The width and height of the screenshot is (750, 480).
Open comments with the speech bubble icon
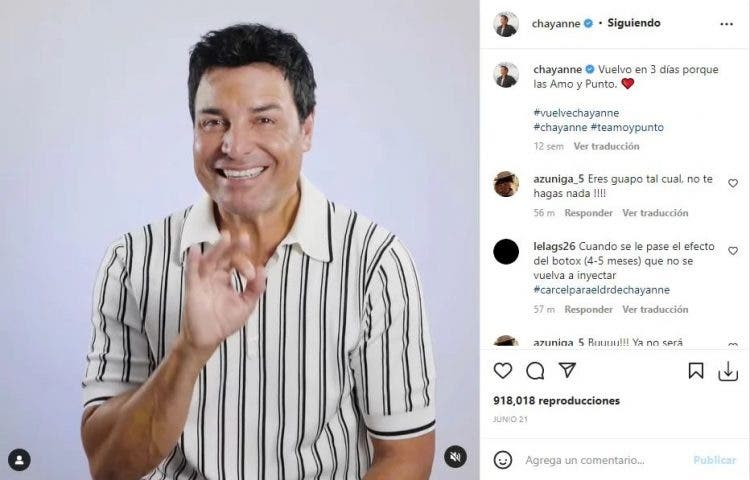point(535,371)
